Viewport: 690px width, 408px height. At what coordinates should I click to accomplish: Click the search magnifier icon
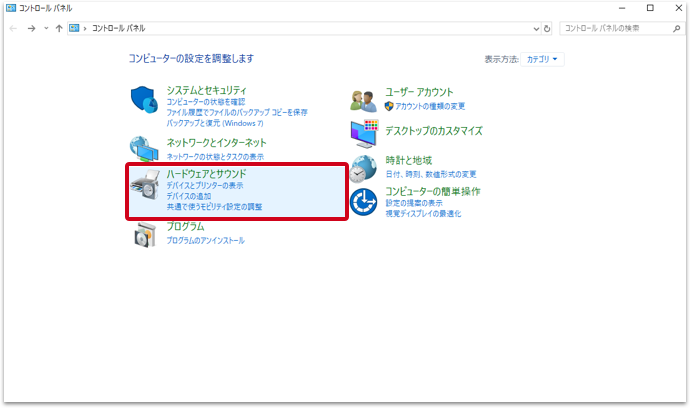(677, 29)
